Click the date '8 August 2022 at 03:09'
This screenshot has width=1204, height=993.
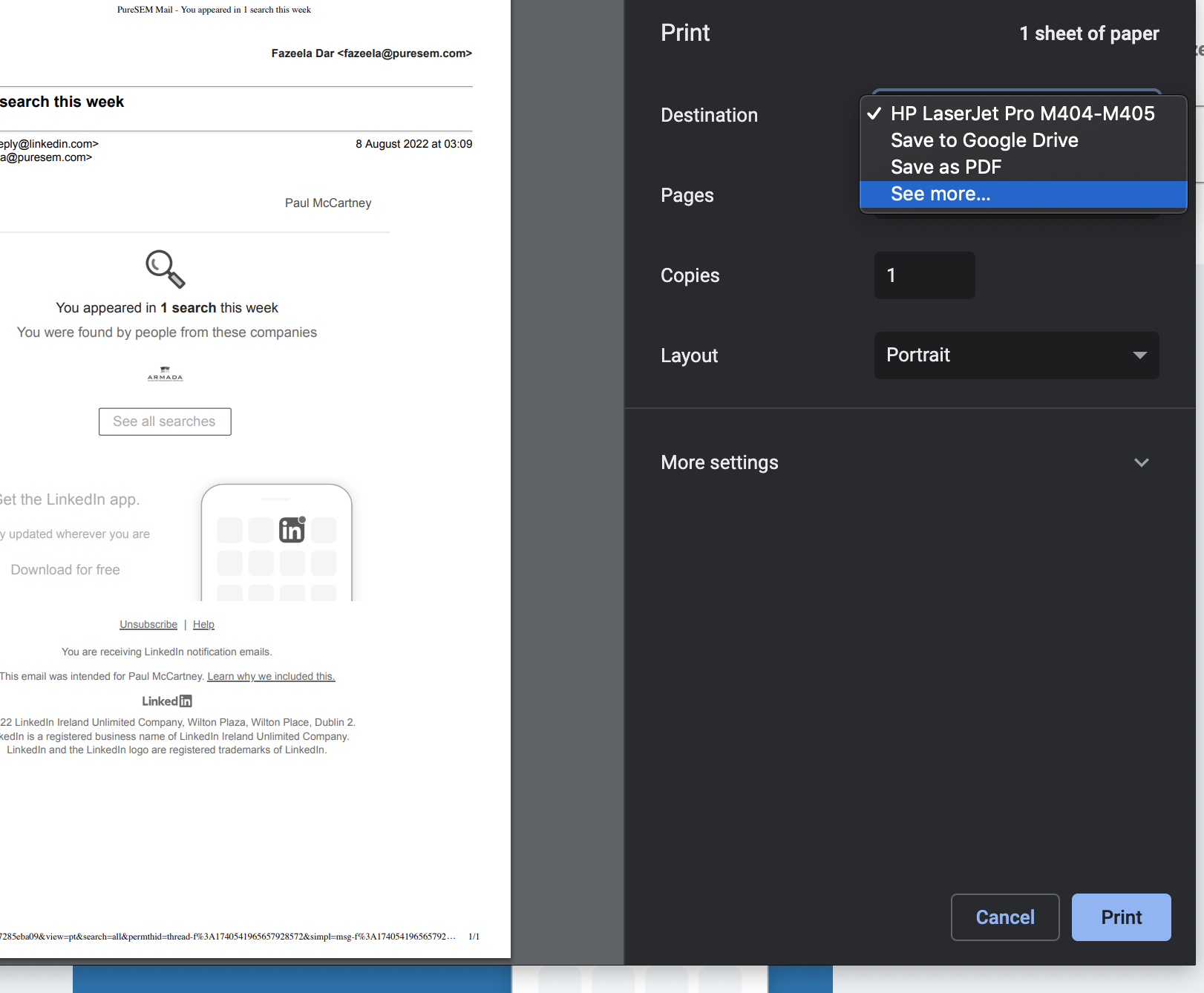(x=413, y=144)
